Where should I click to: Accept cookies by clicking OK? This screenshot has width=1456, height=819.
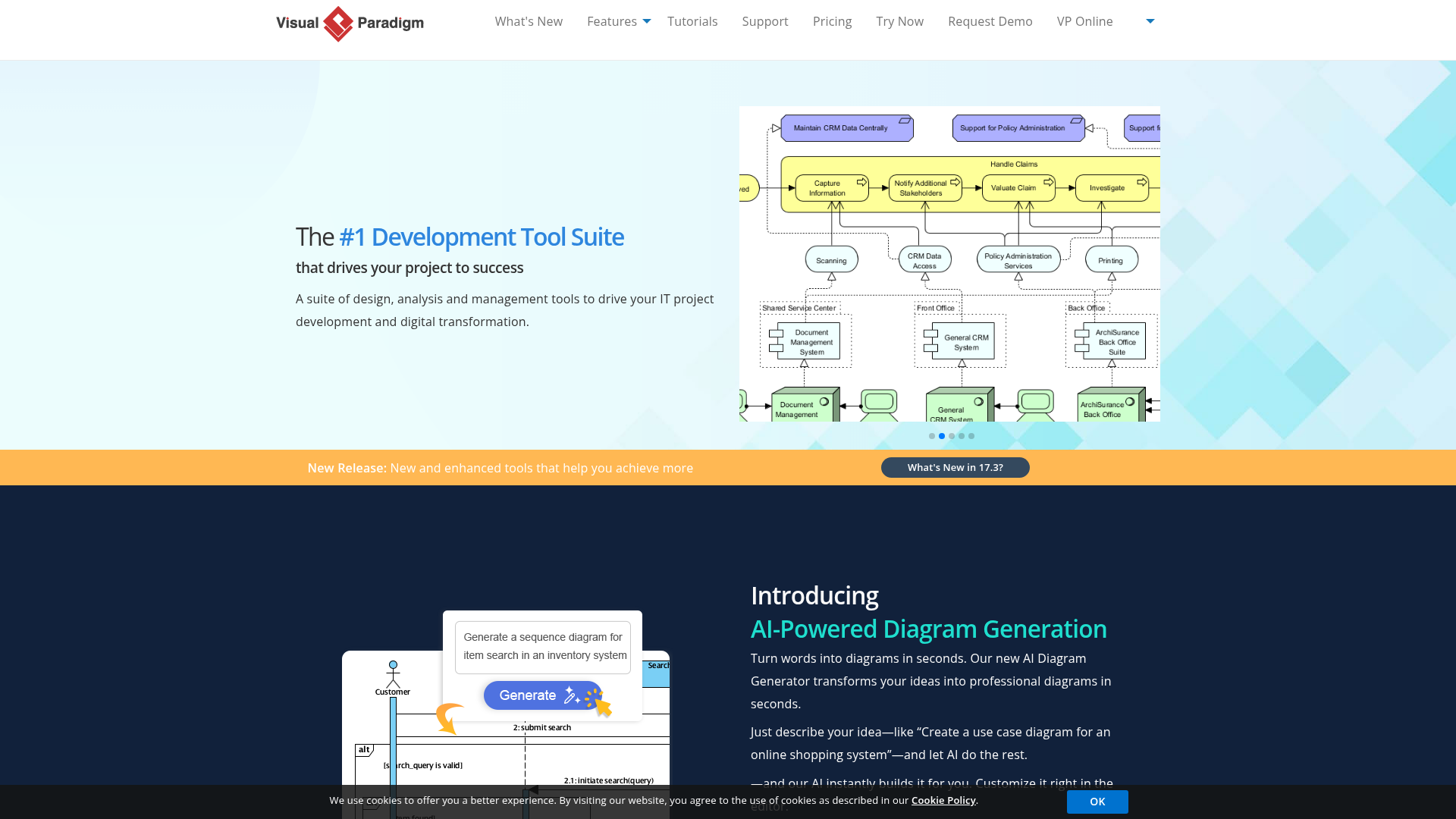coord(1097,802)
